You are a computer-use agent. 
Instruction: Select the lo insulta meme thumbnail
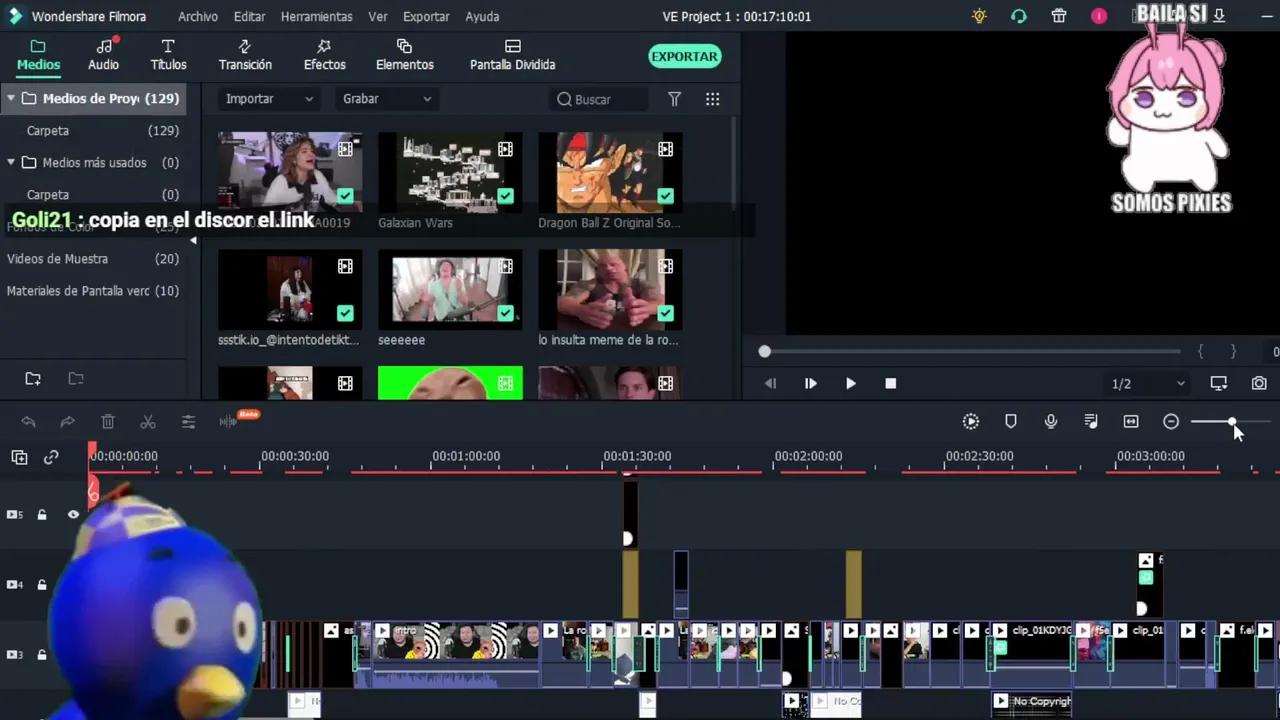[610, 289]
